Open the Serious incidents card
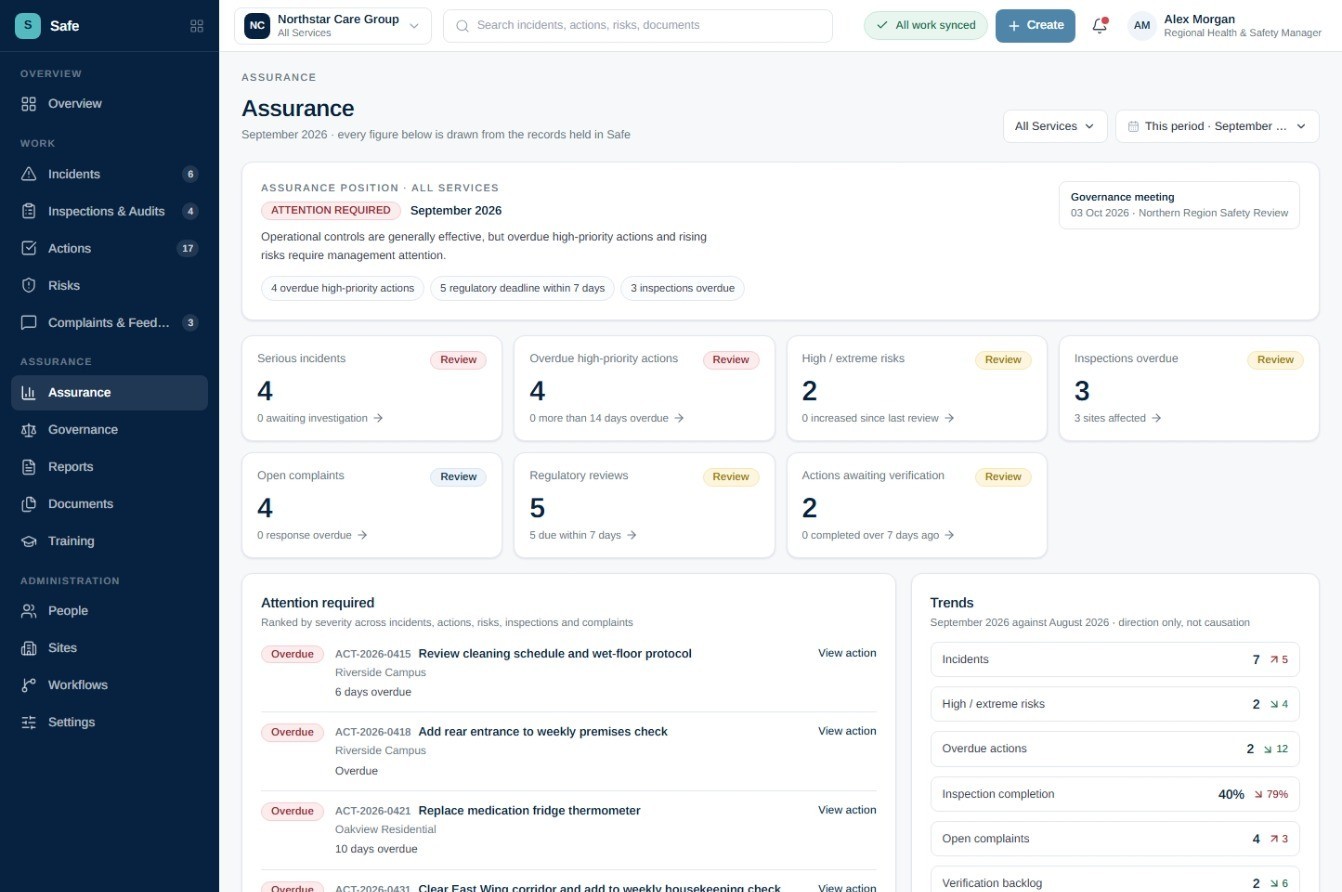1342x892 pixels. pos(372,388)
